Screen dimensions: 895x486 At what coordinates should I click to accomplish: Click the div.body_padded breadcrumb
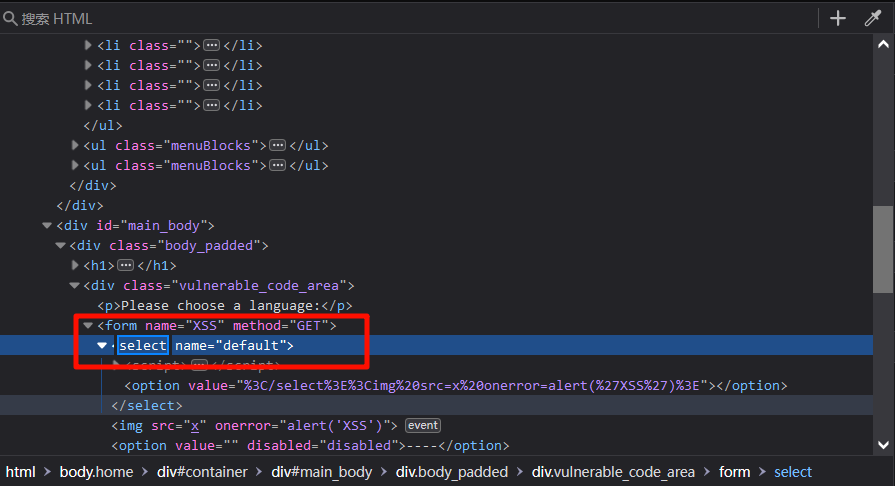point(451,472)
